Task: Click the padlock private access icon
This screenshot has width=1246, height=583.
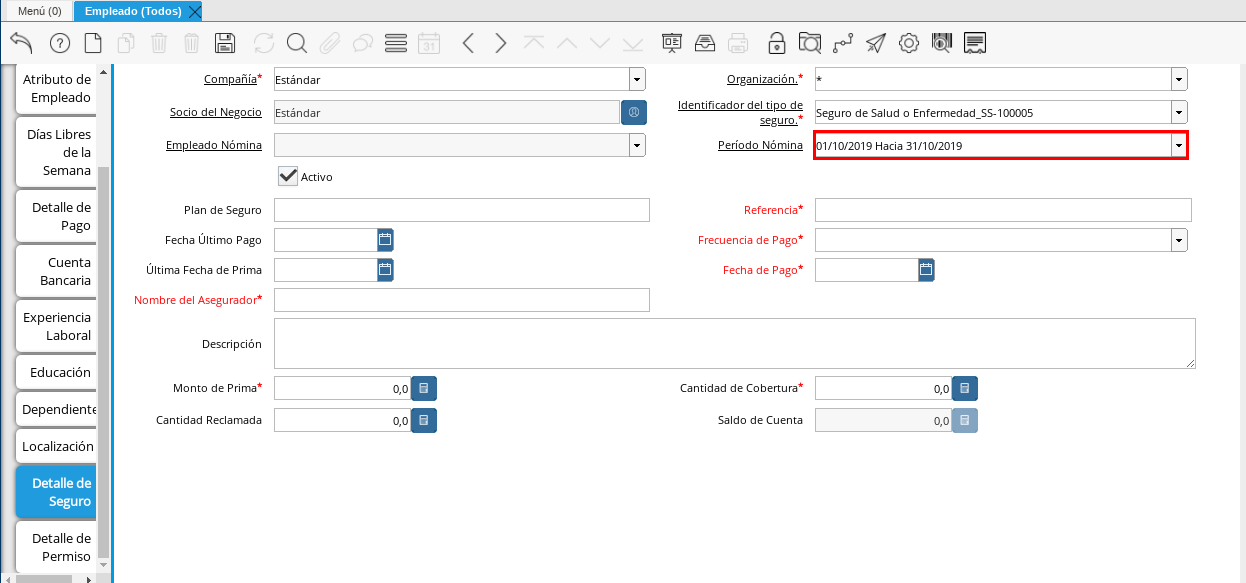Action: pyautogui.click(x=777, y=43)
